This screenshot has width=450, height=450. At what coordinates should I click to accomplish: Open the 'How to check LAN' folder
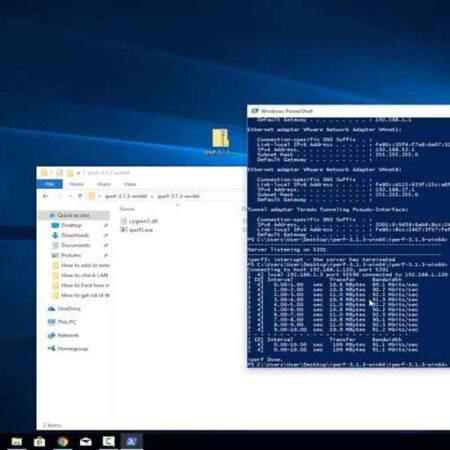coord(80,275)
